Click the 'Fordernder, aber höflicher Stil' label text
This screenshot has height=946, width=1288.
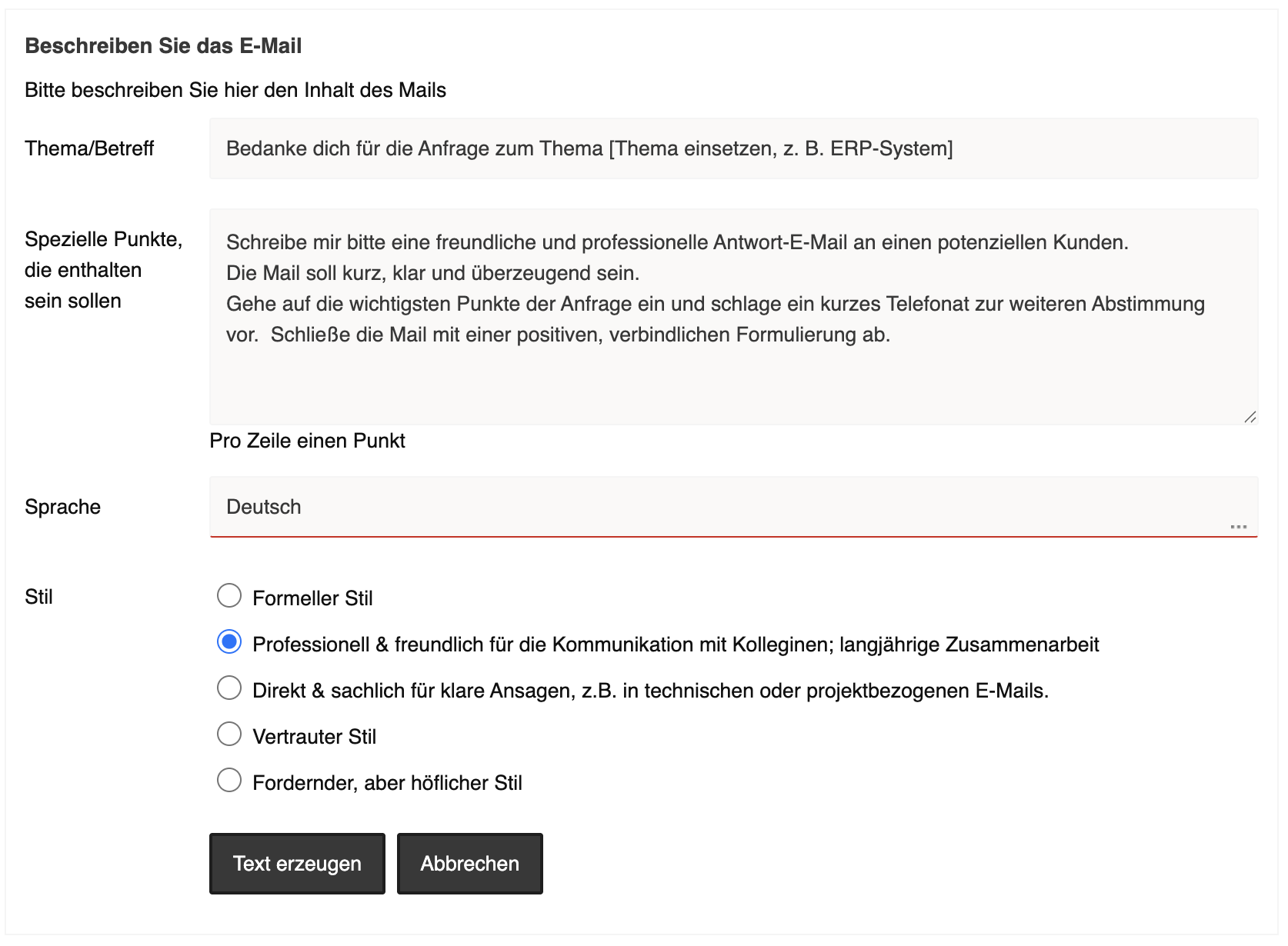click(x=387, y=783)
